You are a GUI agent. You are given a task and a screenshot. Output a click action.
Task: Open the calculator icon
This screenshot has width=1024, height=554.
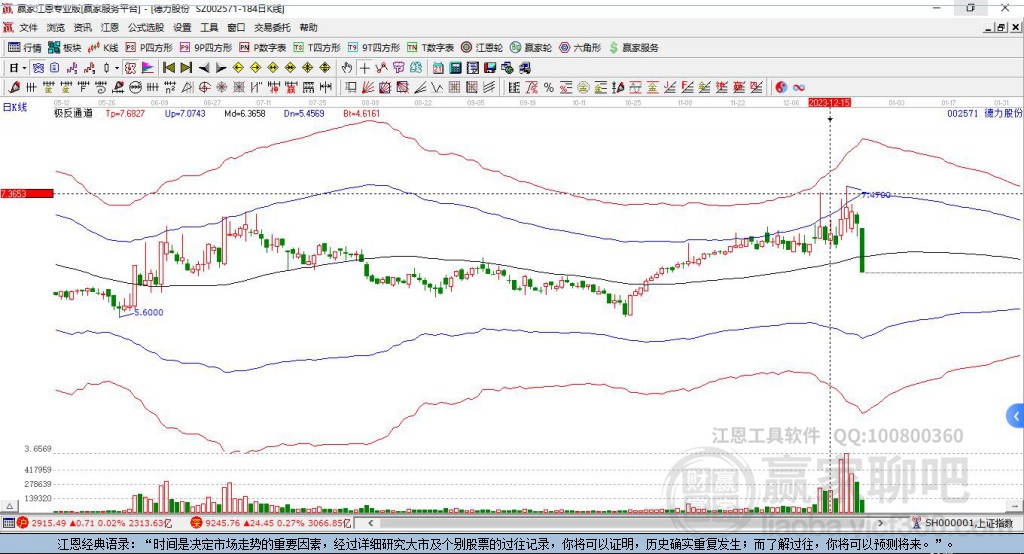(455, 68)
